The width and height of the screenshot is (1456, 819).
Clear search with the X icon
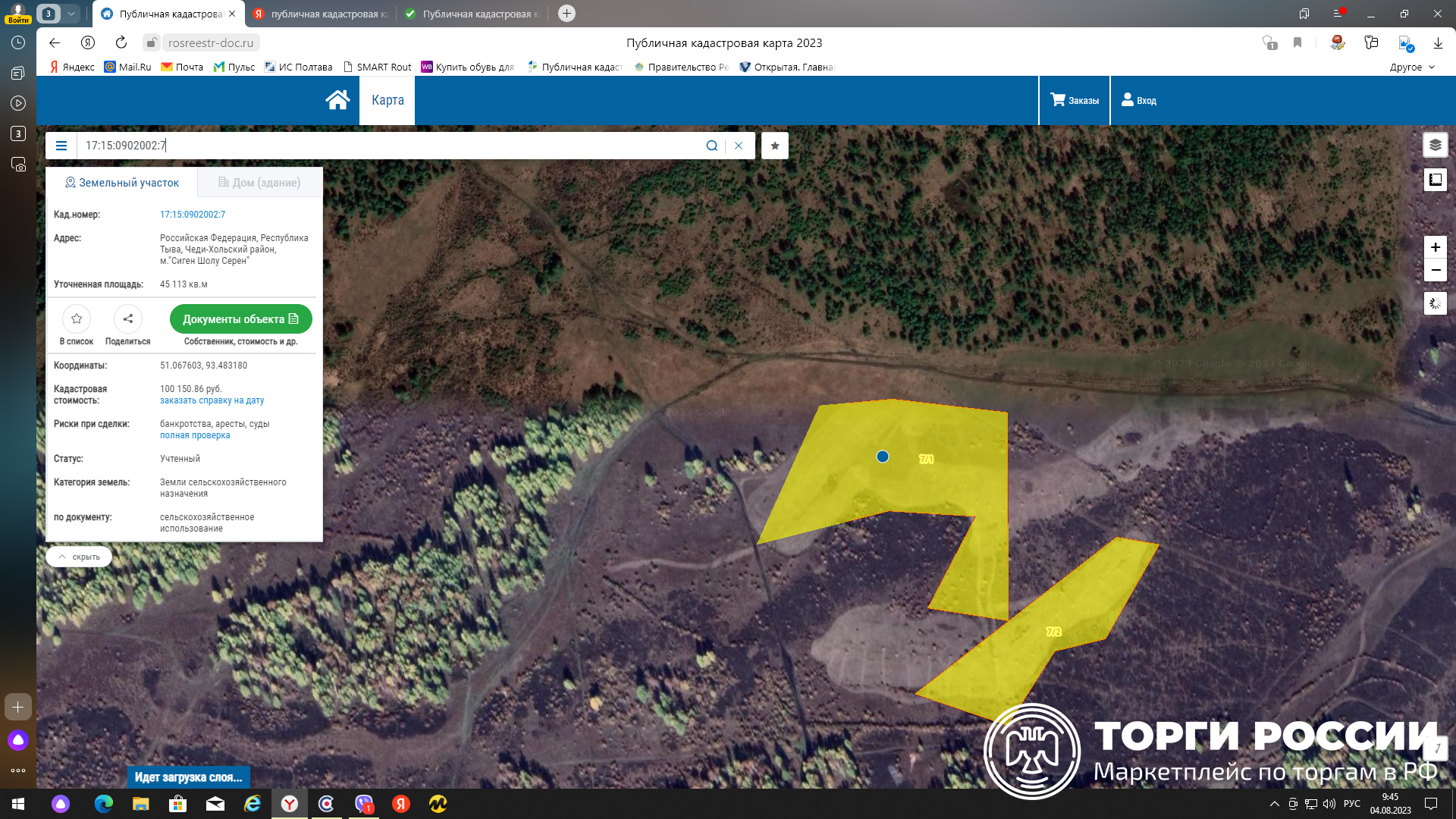[739, 146]
